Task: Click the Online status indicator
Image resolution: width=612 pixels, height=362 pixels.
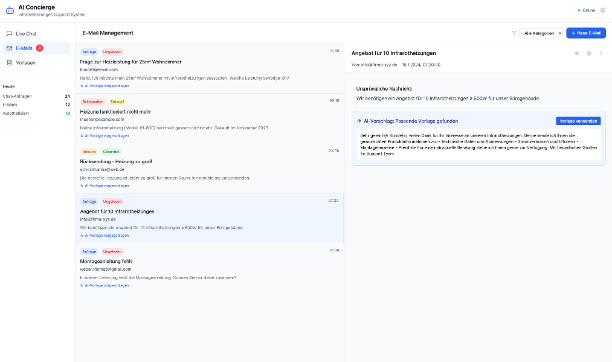Action: [586, 11]
